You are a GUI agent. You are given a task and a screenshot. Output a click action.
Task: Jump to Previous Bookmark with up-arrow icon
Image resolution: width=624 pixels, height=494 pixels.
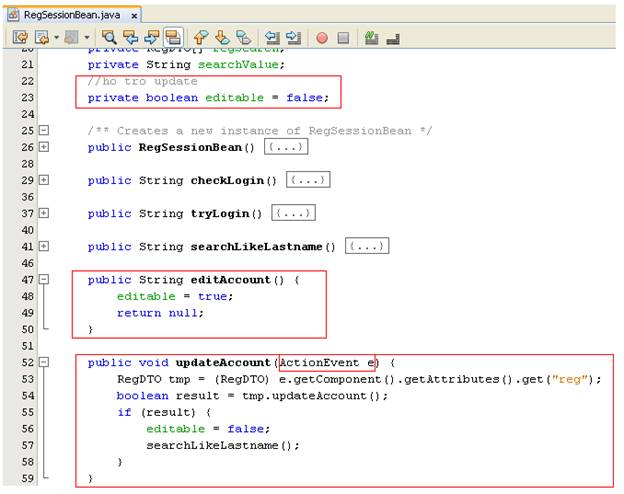tap(201, 37)
